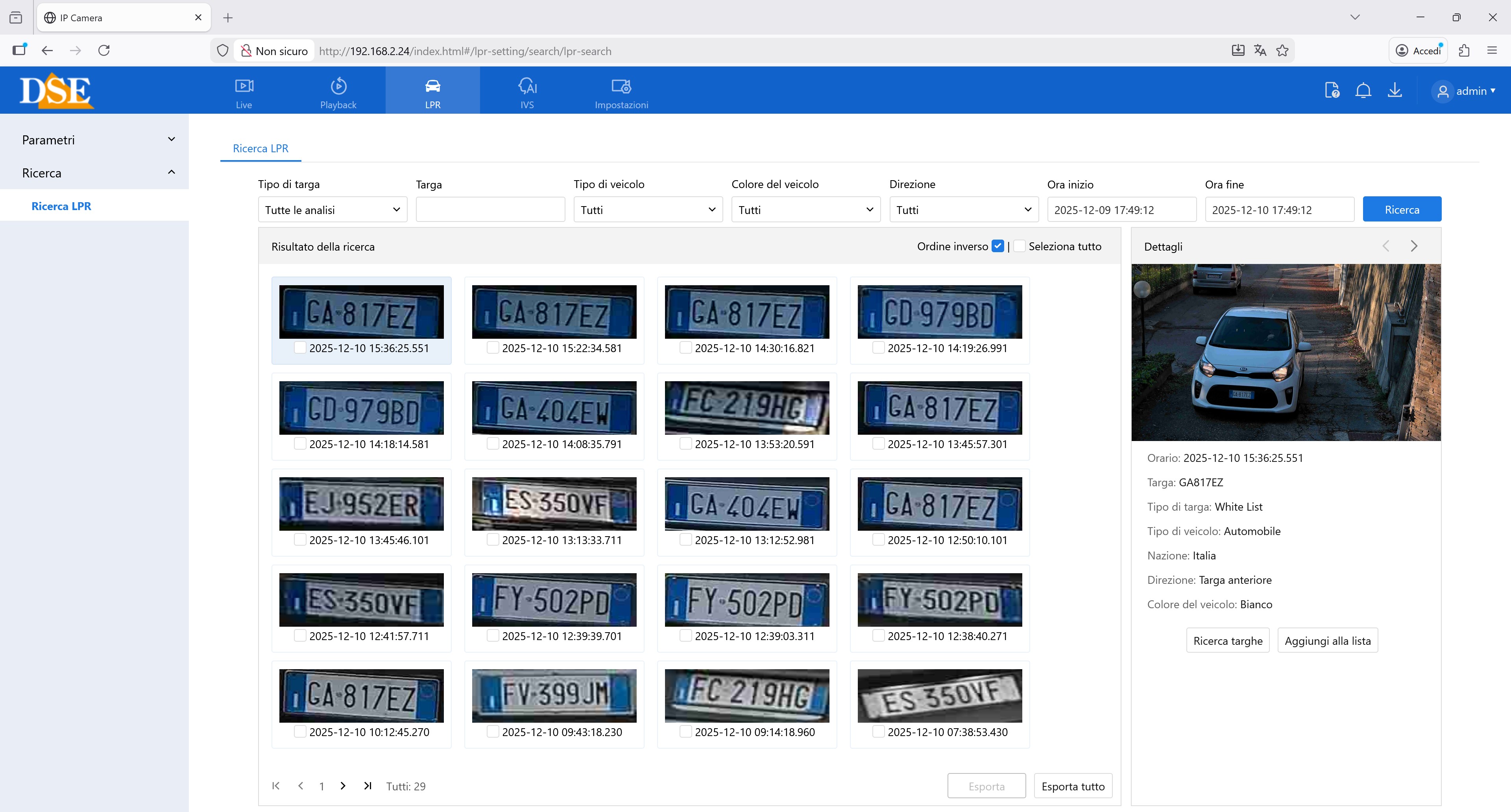Show next detail with right arrow
The height and width of the screenshot is (812, 1511).
[x=1414, y=246]
